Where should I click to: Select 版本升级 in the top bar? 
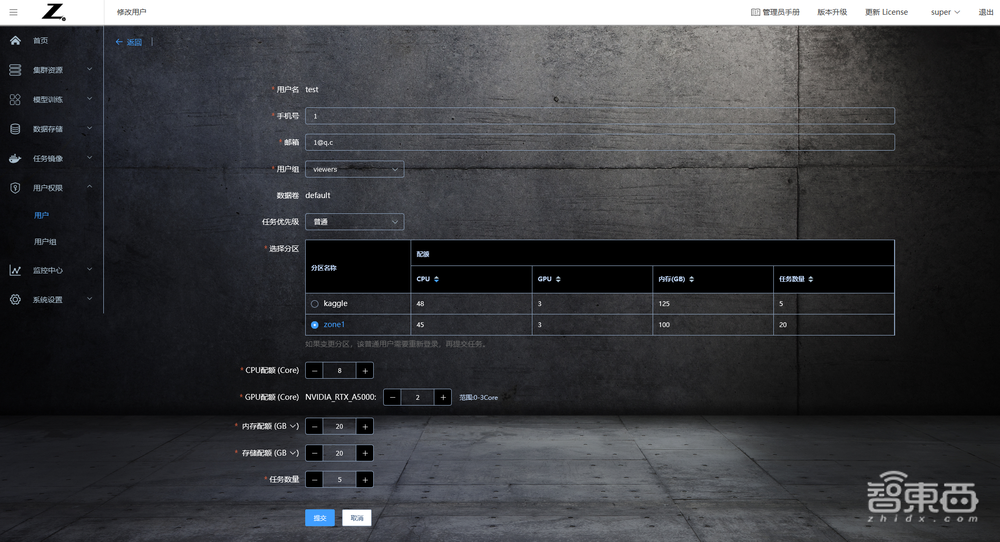[x=831, y=12]
